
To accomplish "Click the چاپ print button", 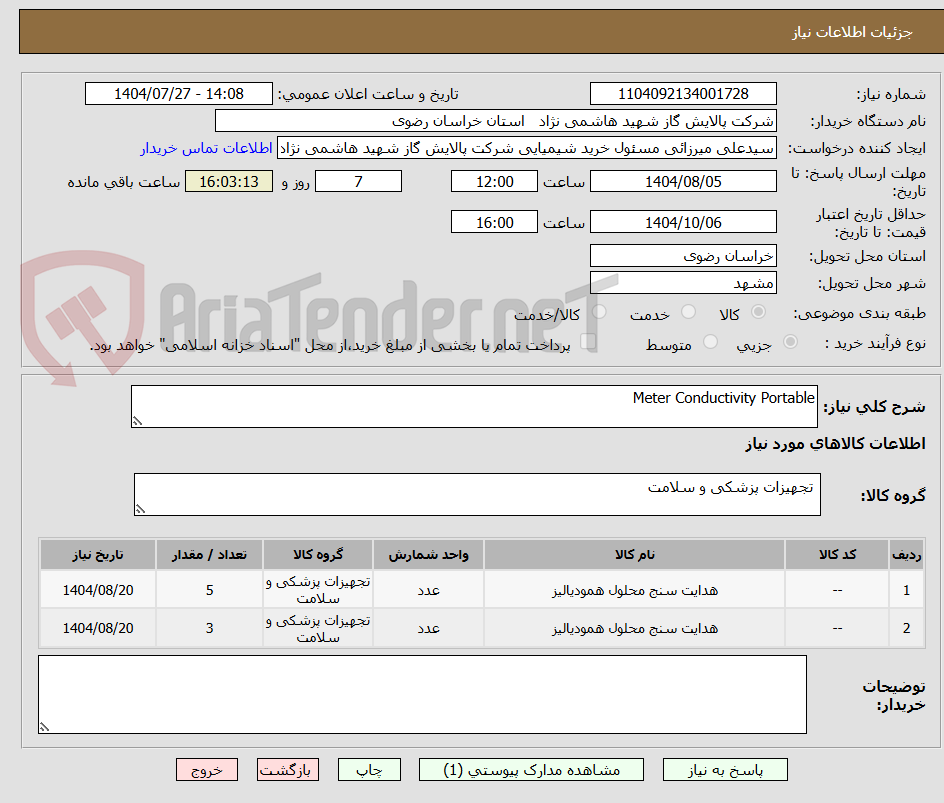I will [x=369, y=770].
